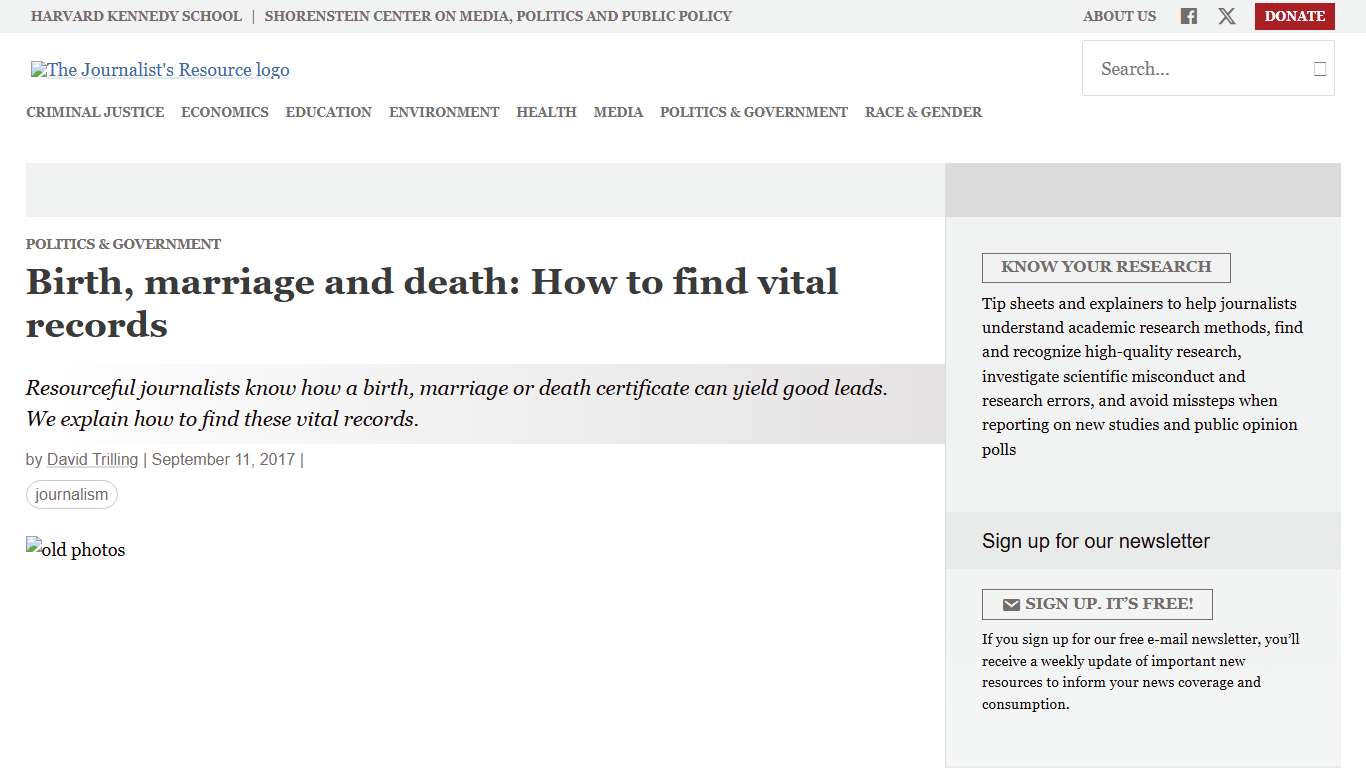The image size is (1366, 768).
Task: Click the red DONATE button
Action: (x=1294, y=16)
